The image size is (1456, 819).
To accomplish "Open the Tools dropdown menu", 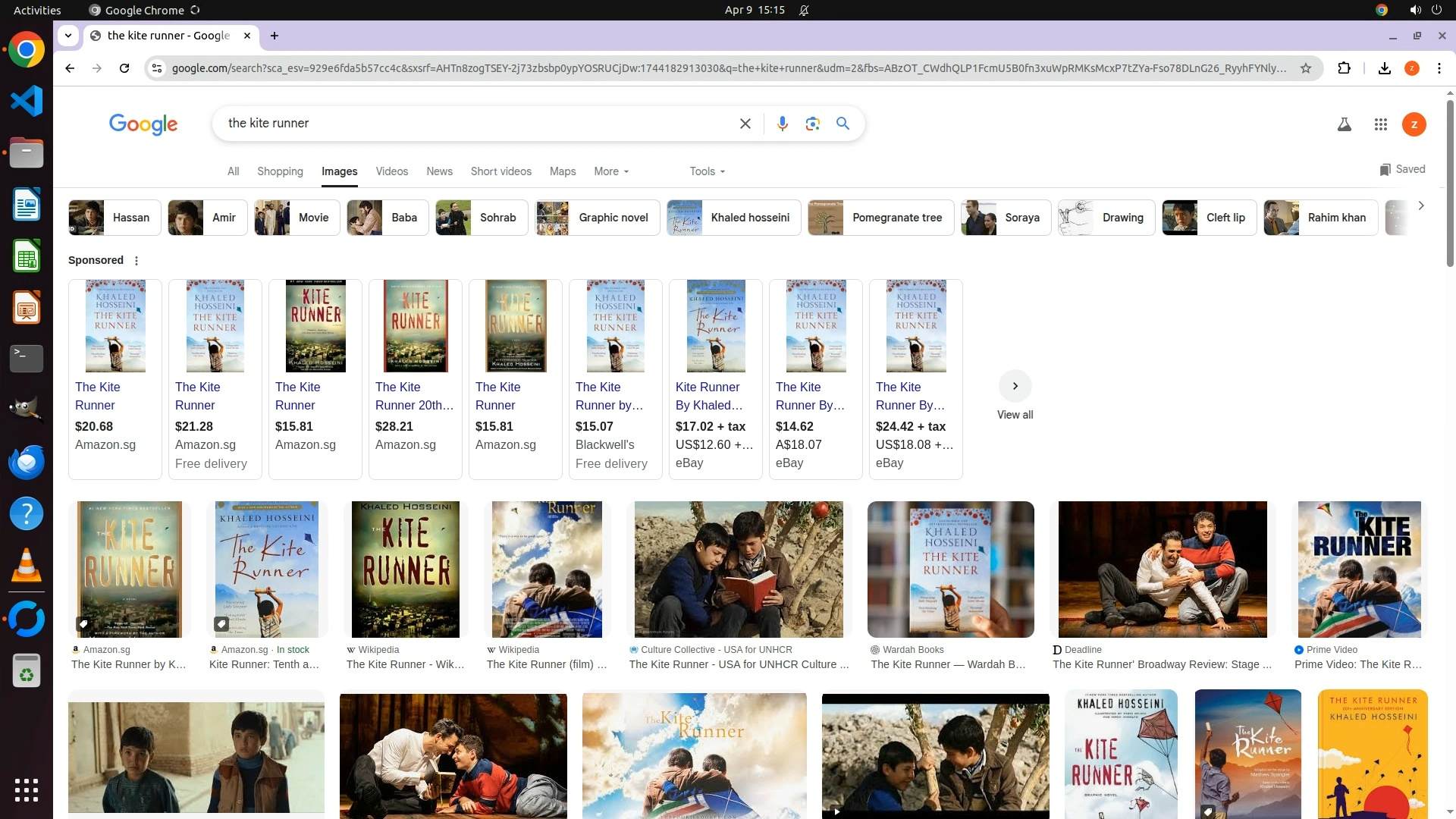I will pyautogui.click(x=707, y=171).
